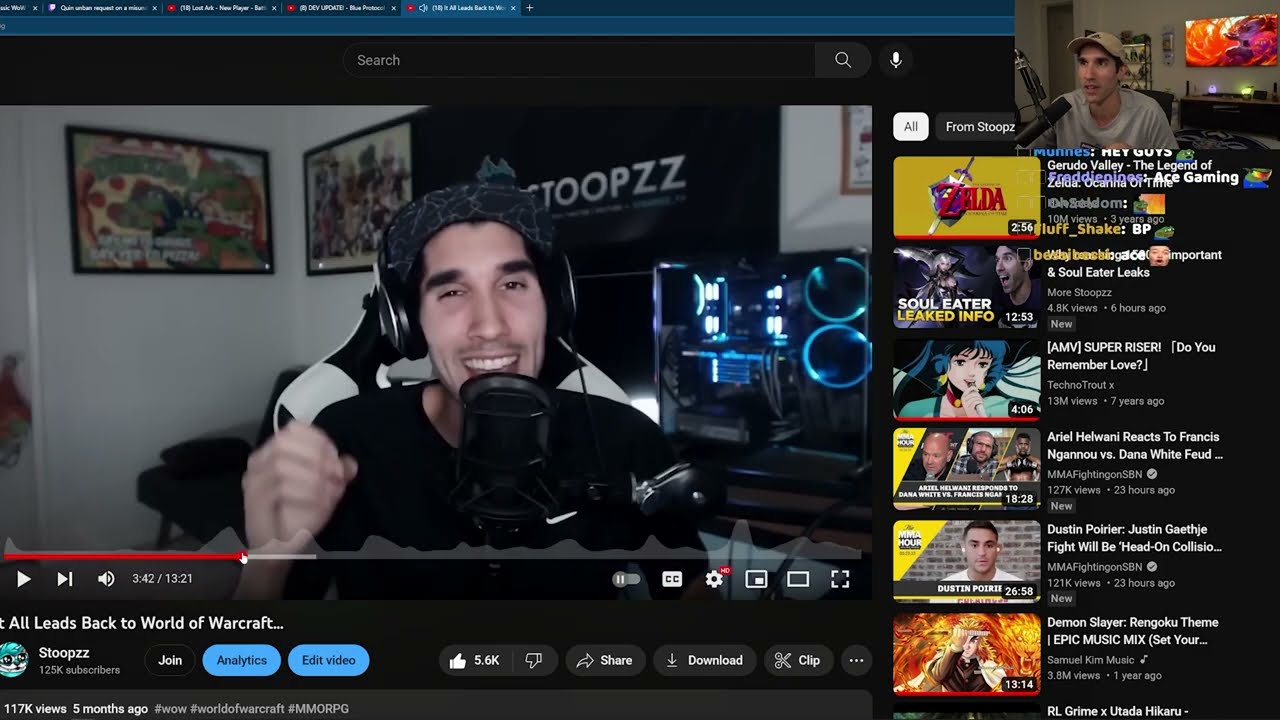Image resolution: width=1280 pixels, height=720 pixels.
Task: Open more actions three-dot menu
Action: [x=856, y=660]
